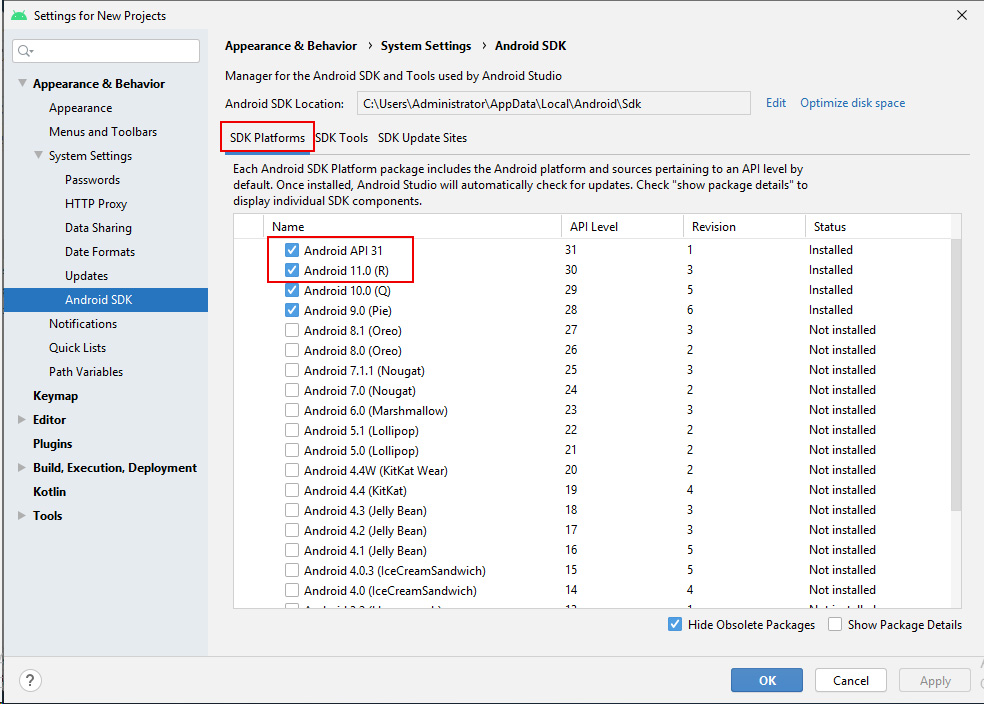The height and width of the screenshot is (704, 984).
Task: Check the Android 4.4 (KitKat) checkbox
Action: (x=292, y=490)
